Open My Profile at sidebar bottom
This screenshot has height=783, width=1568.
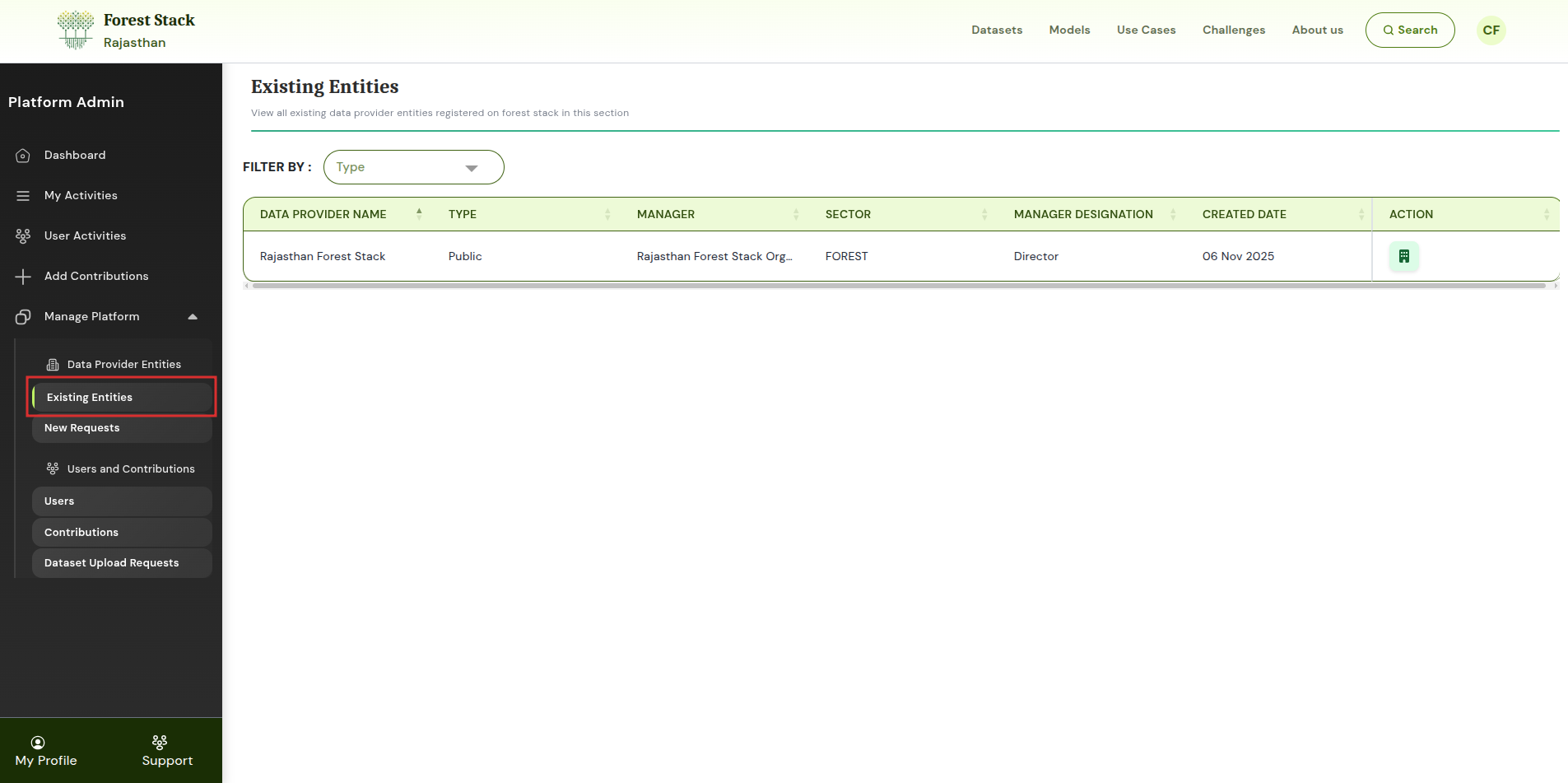46,751
